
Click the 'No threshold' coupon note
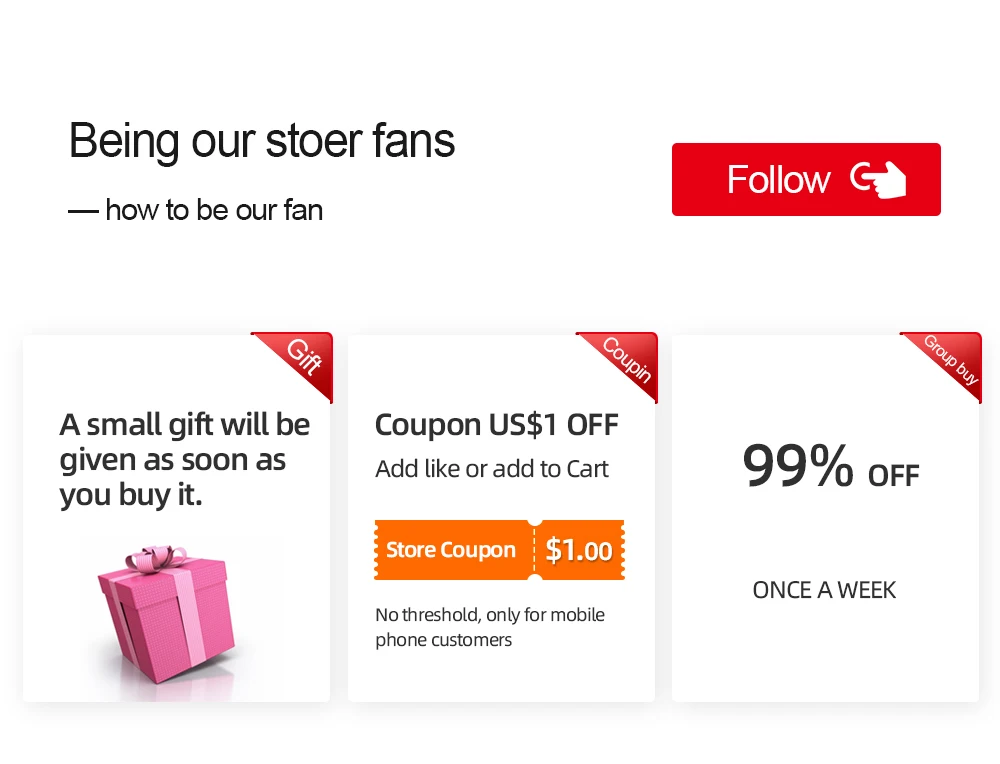click(489, 627)
